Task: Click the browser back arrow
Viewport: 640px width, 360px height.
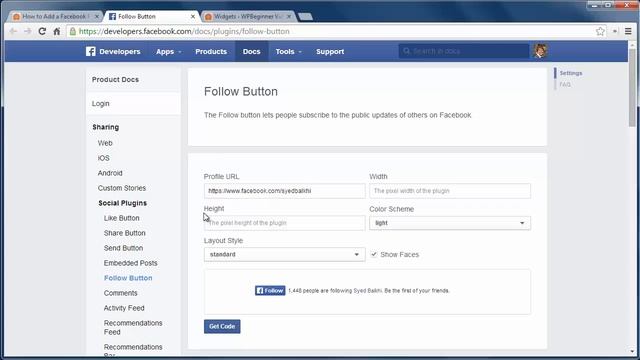Action: click(x=13, y=31)
